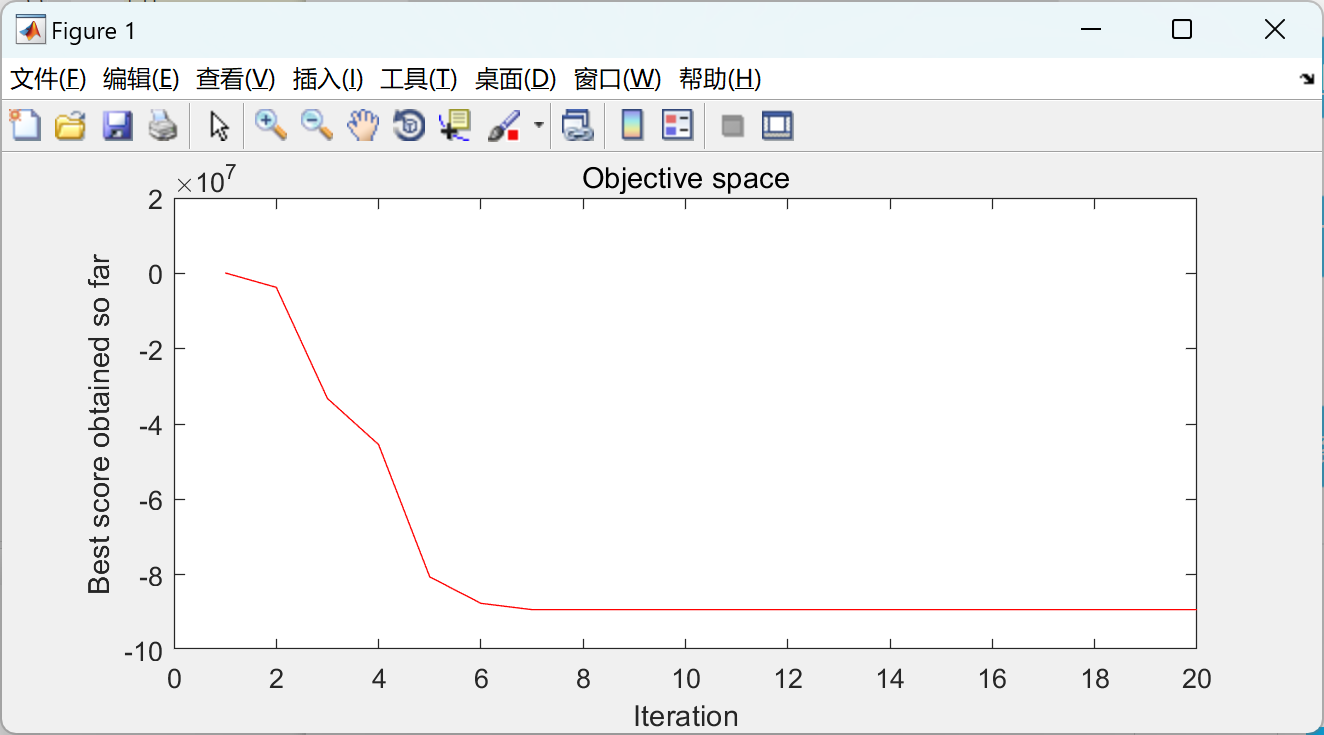This screenshot has width=1324, height=735.
Task: Open the 查看(V) menu
Action: pyautogui.click(x=235, y=79)
